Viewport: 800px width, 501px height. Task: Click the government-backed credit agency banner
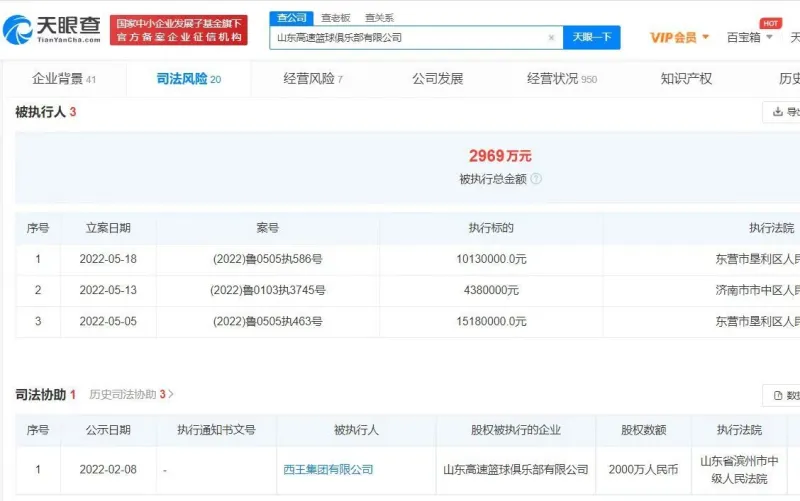[x=179, y=30]
